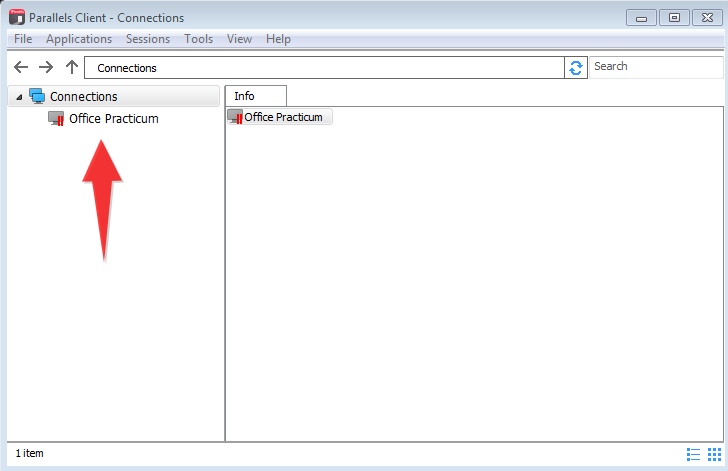This screenshot has height=471, width=728.
Task: Open the Sessions menu
Action: point(148,39)
